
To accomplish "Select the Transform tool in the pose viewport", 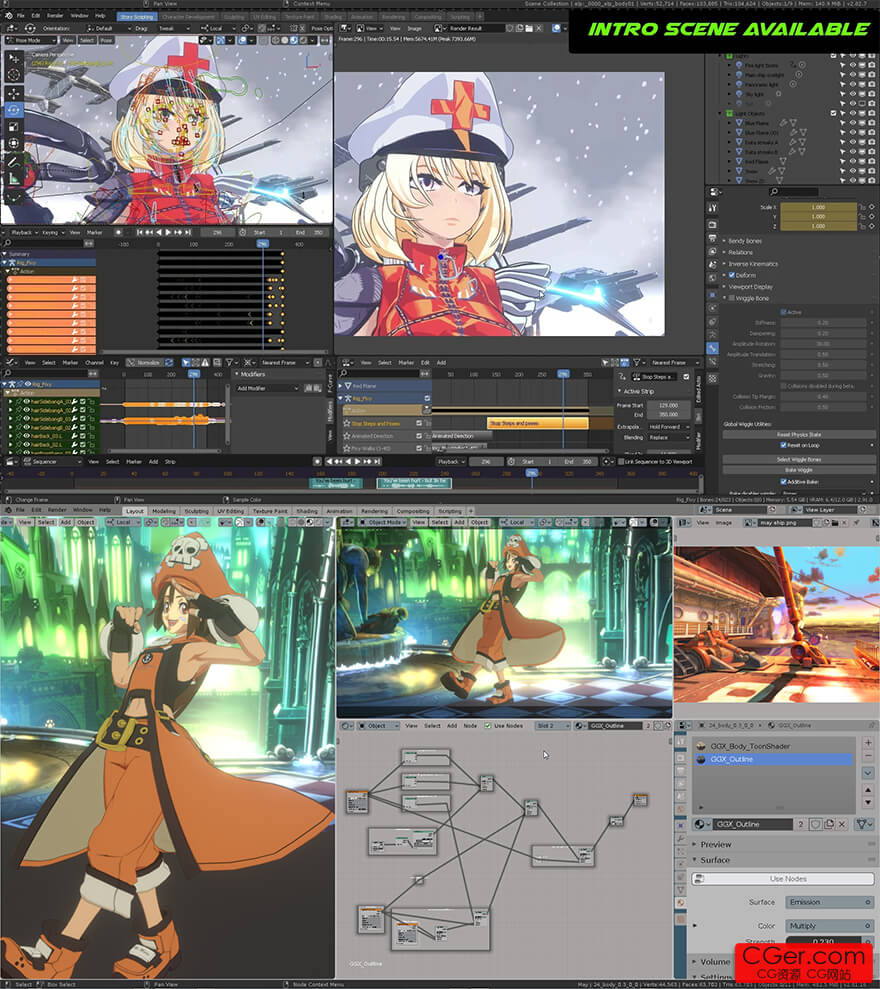I will point(13,144).
